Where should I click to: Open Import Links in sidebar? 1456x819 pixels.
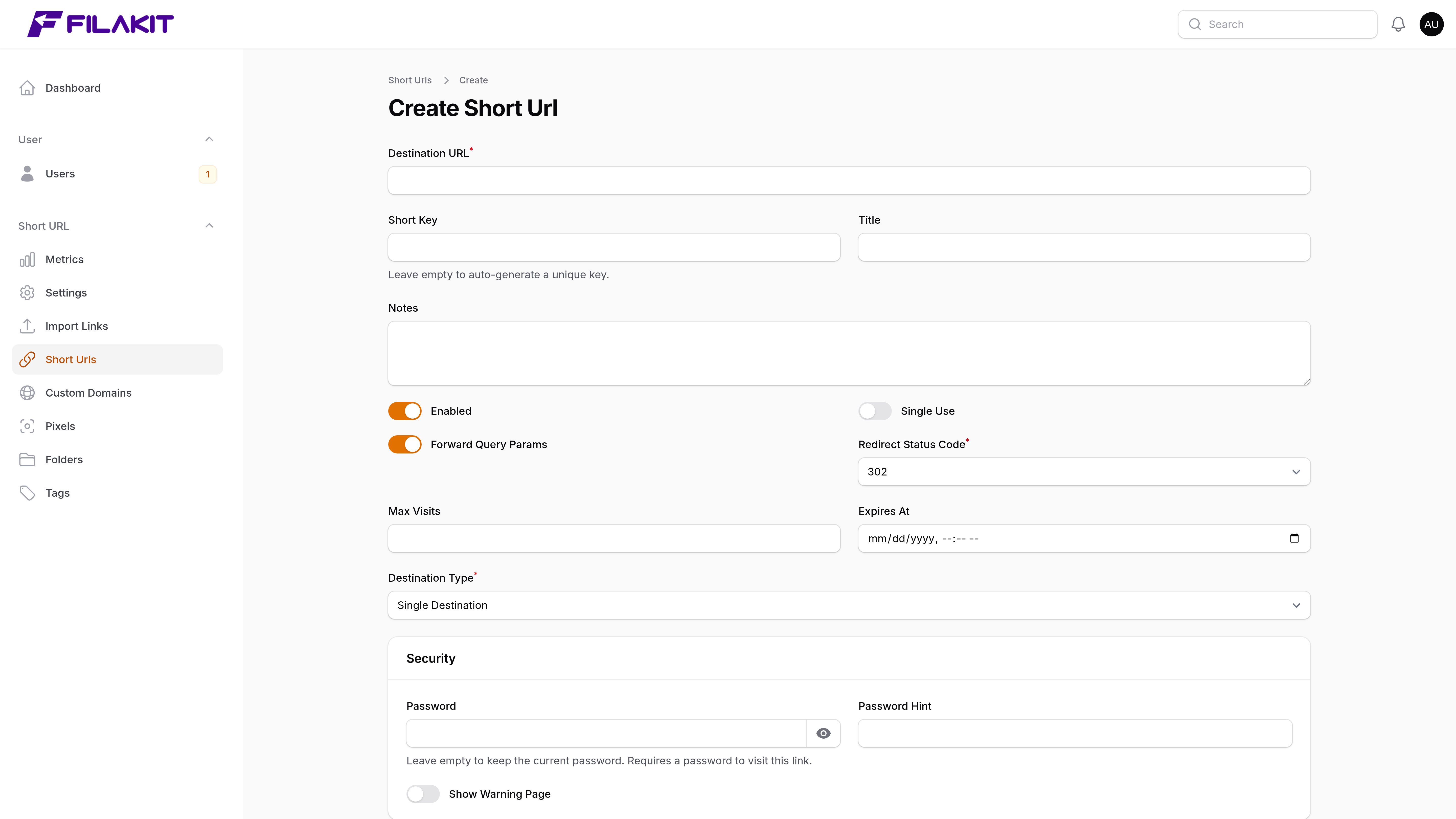pyautogui.click(x=118, y=326)
